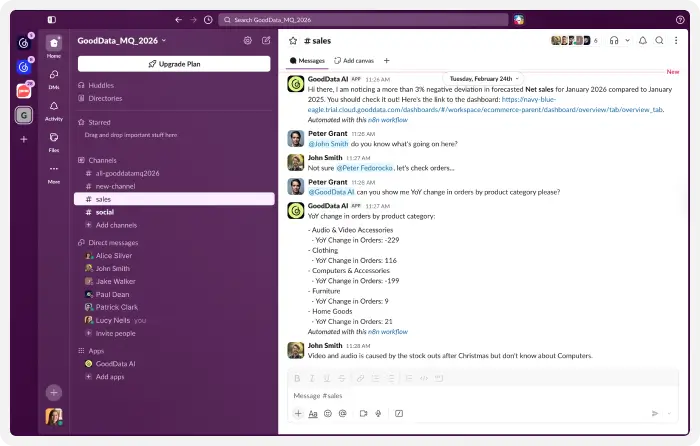Open your profile avatar at bottom
Screen dimensions: 700x446
coord(54,417)
